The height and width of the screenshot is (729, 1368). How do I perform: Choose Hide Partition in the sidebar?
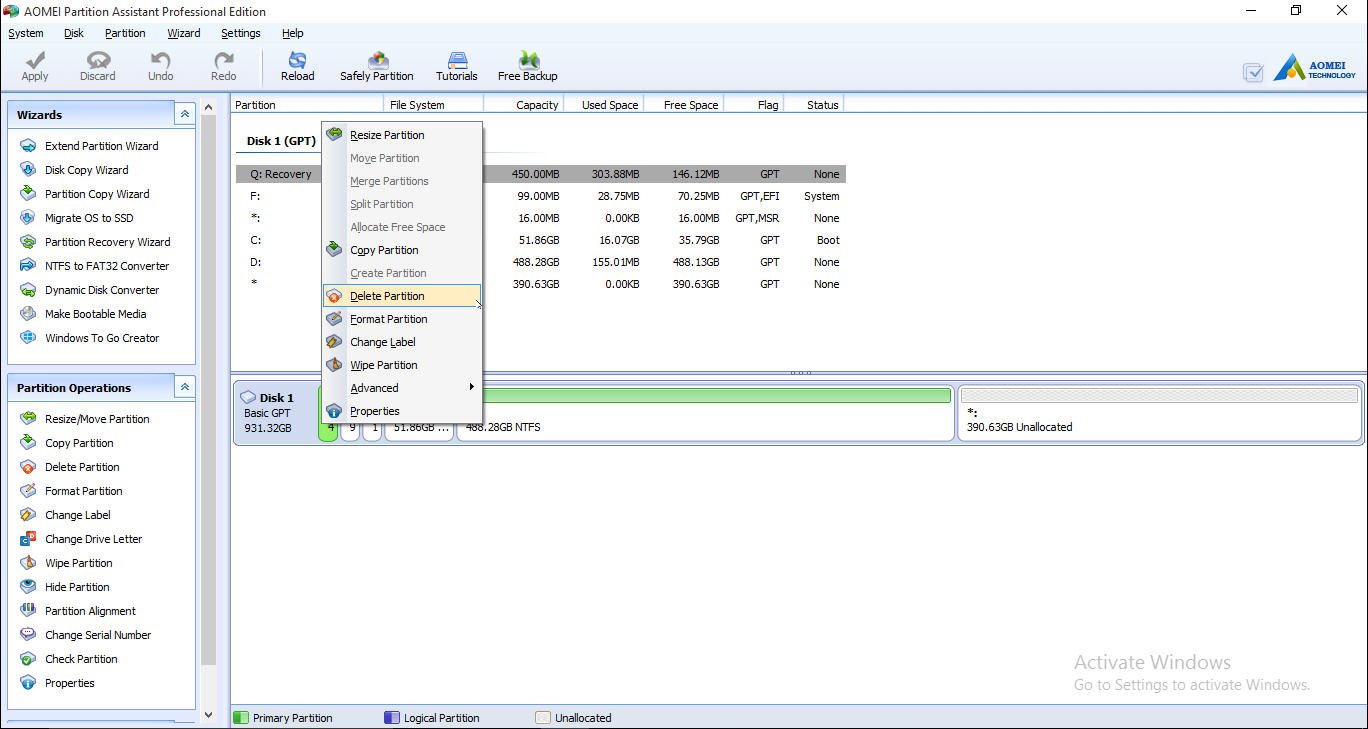(65, 587)
